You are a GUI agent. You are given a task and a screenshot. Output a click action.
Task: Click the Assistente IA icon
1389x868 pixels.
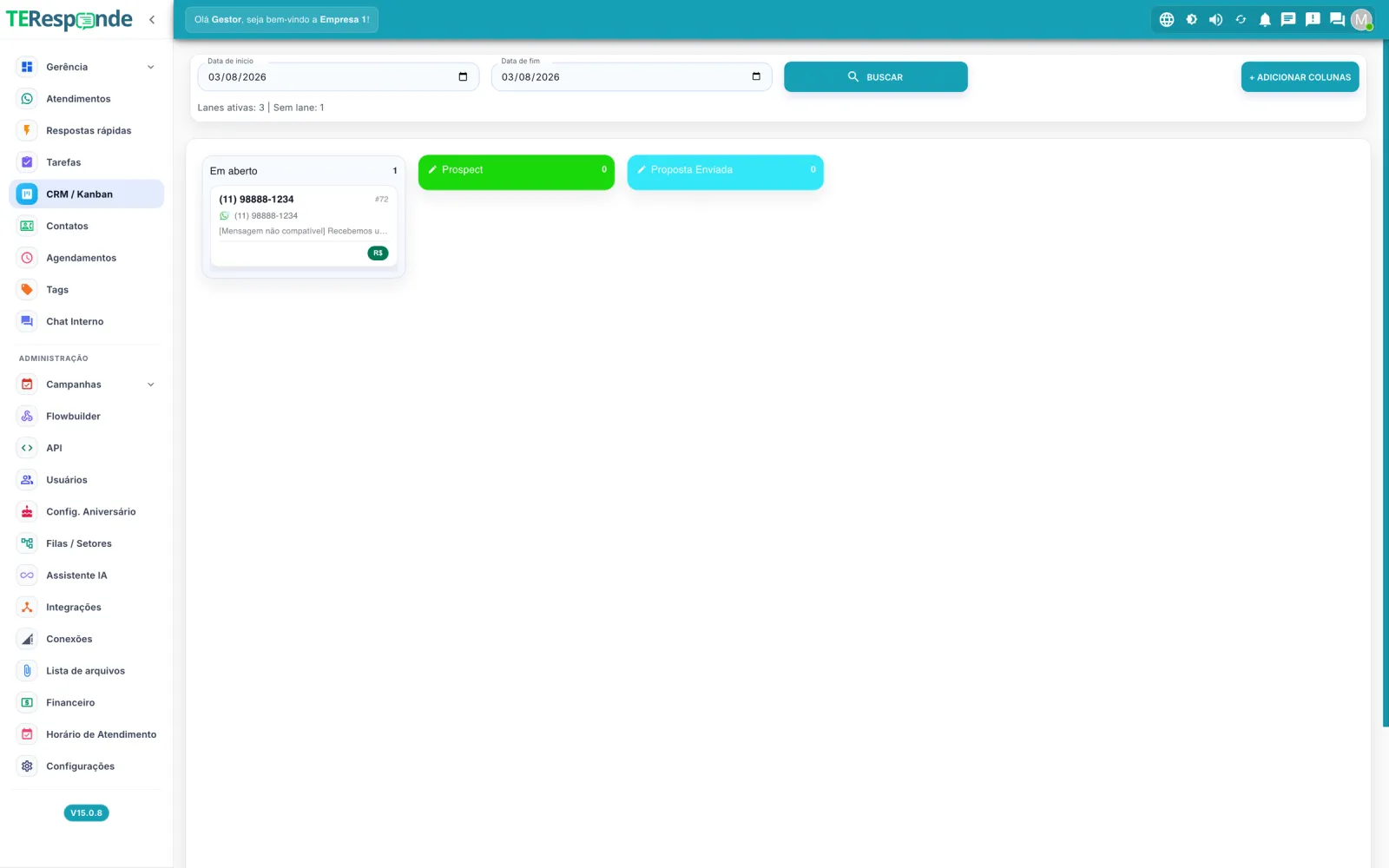27,575
